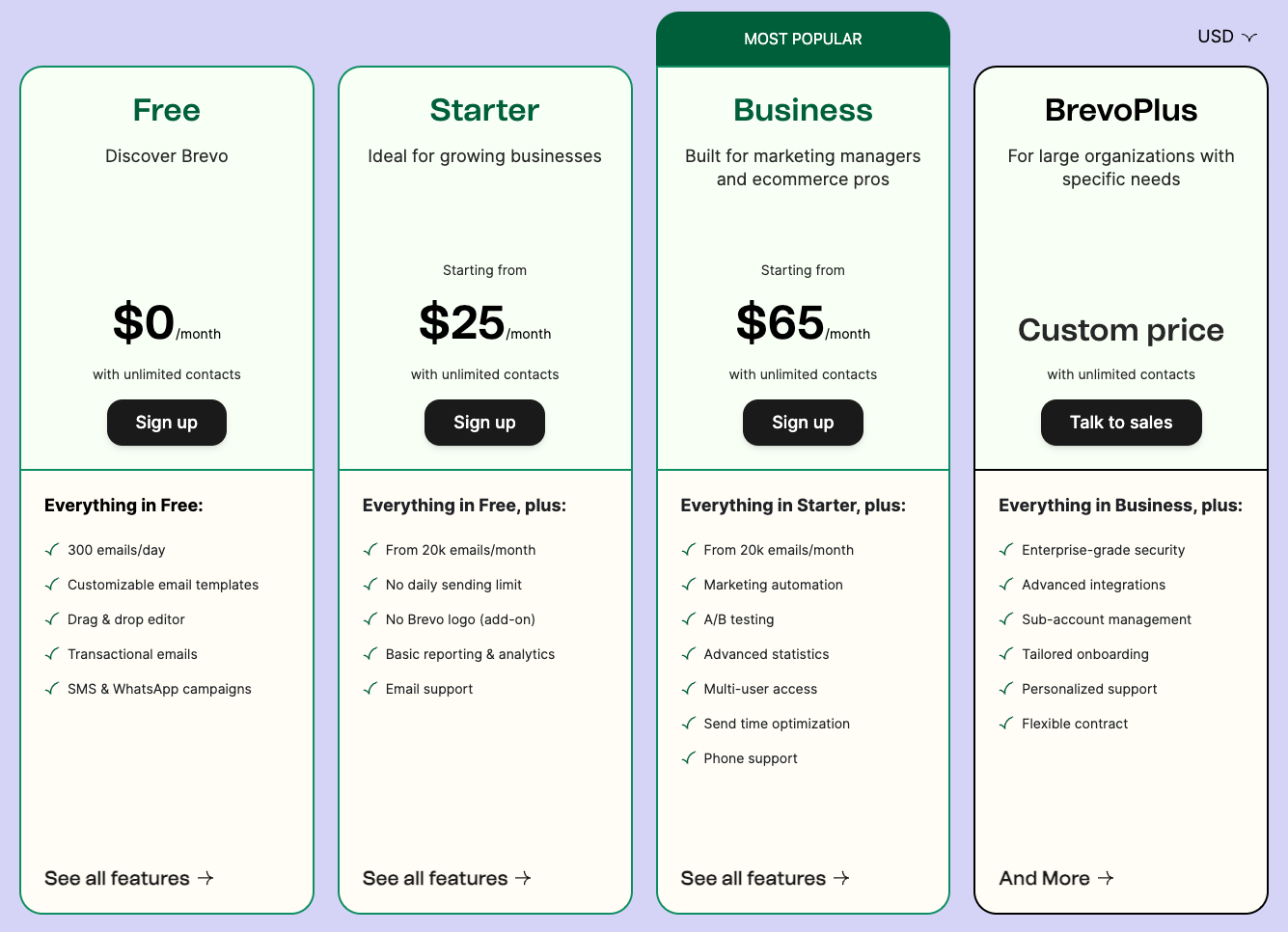1288x932 pixels.
Task: Click the checkmark beside Marketing automation
Action: click(x=689, y=585)
